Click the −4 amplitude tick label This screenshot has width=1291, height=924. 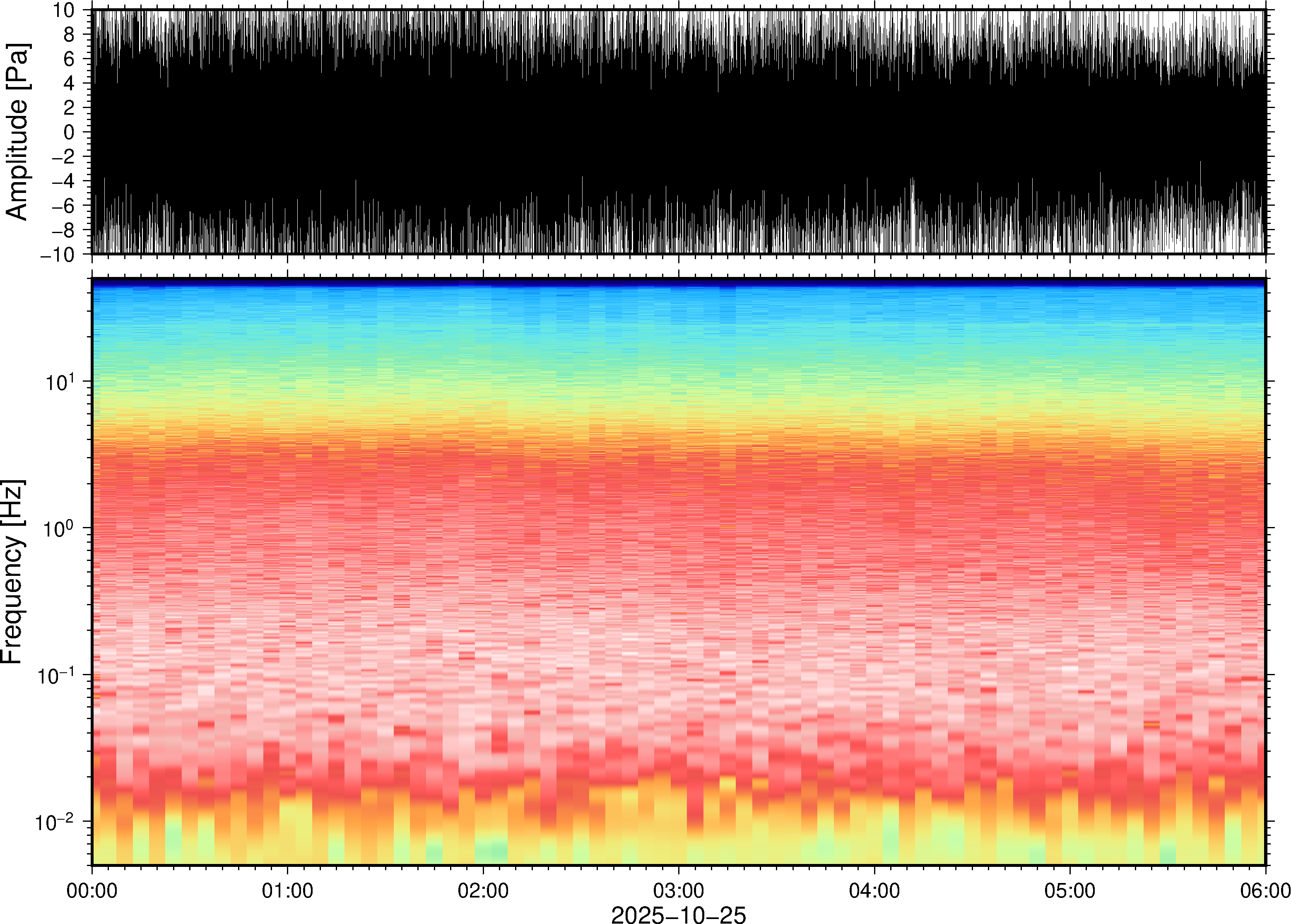63,181
